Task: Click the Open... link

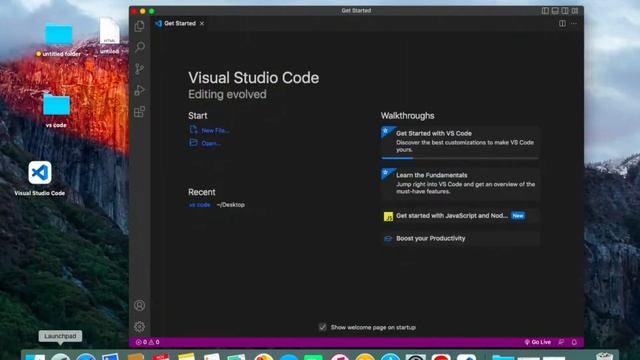Action: coord(205,143)
